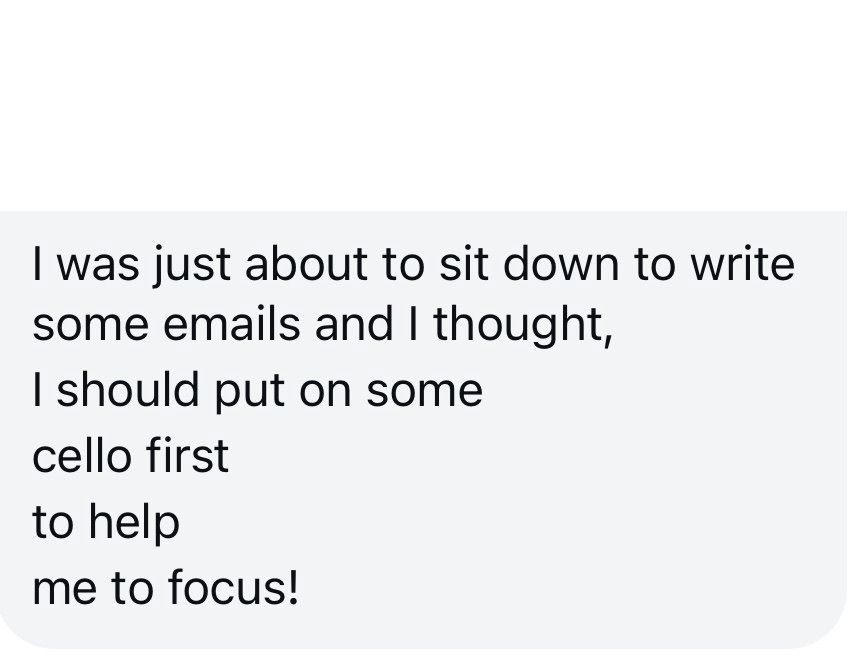Click the word "cello" in the message
The width and height of the screenshot is (854, 658).
coord(81,455)
